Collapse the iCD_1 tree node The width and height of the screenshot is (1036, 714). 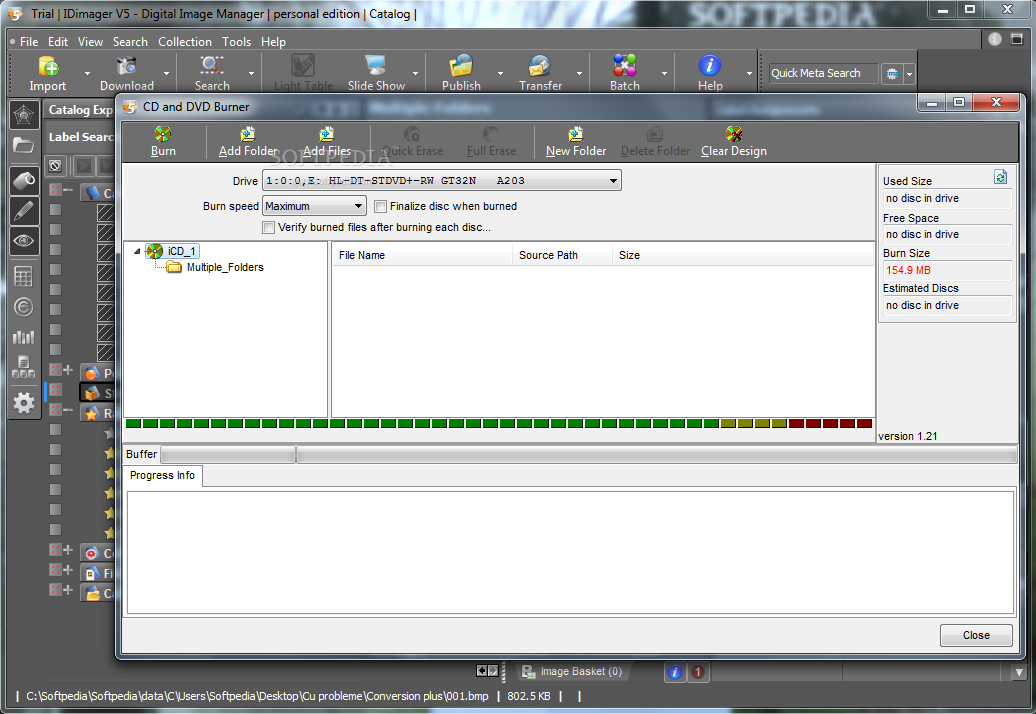pyautogui.click(x=137, y=251)
